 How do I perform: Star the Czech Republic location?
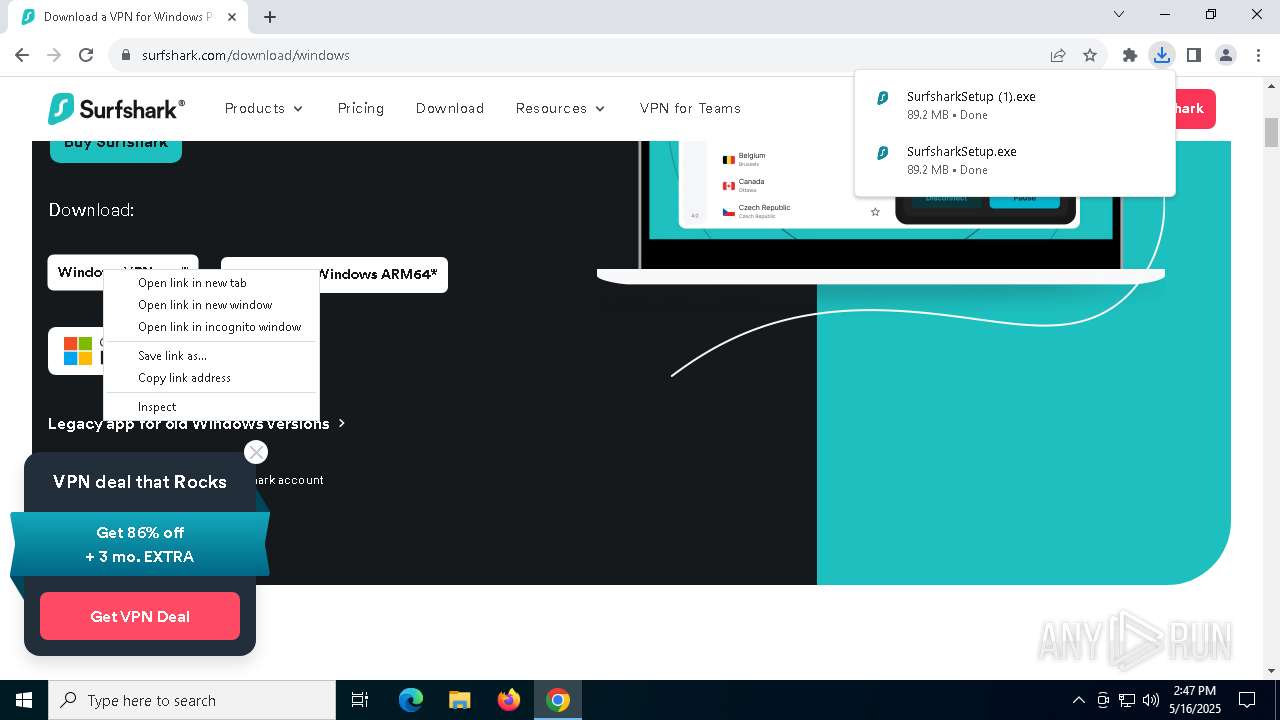pos(875,212)
